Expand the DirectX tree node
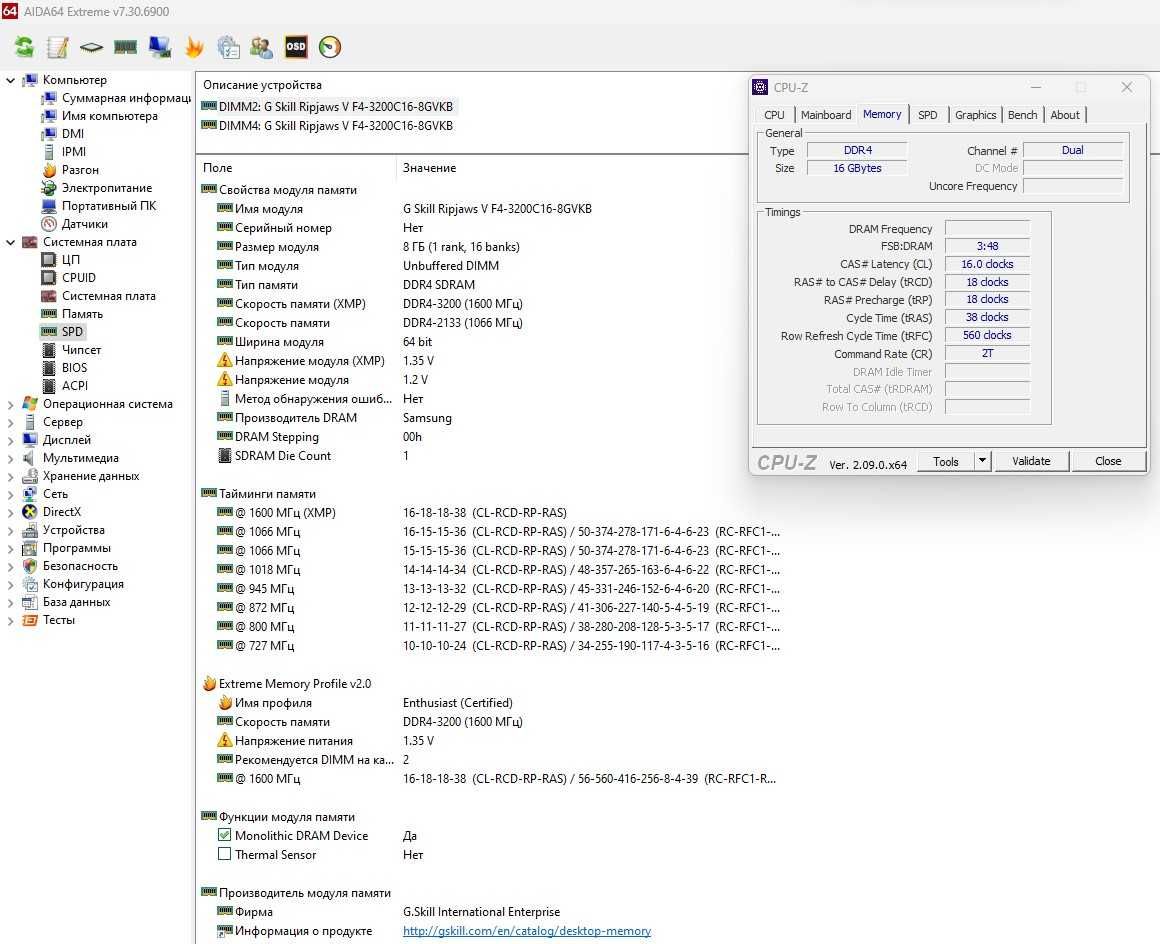 pyautogui.click(x=10, y=512)
